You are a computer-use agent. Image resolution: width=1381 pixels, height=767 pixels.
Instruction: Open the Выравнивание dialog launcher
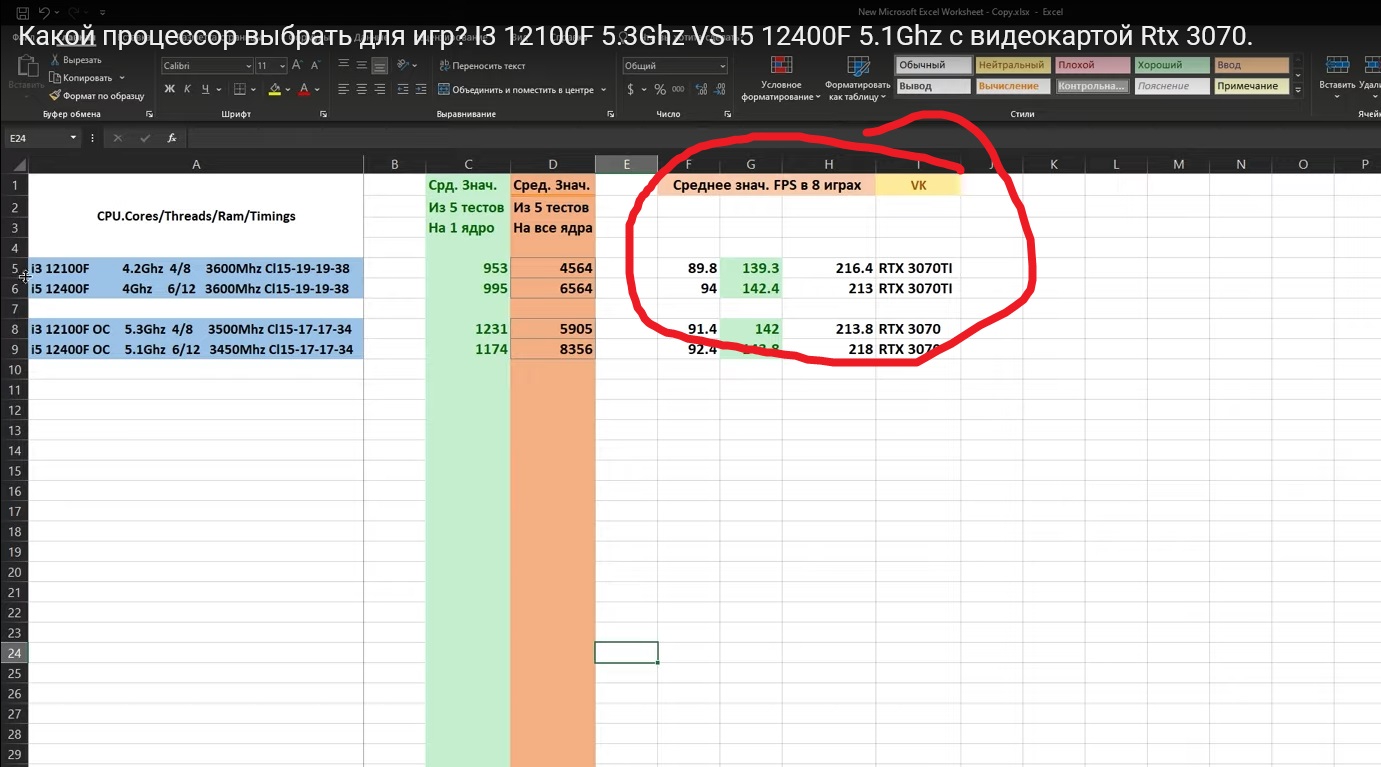(610, 115)
